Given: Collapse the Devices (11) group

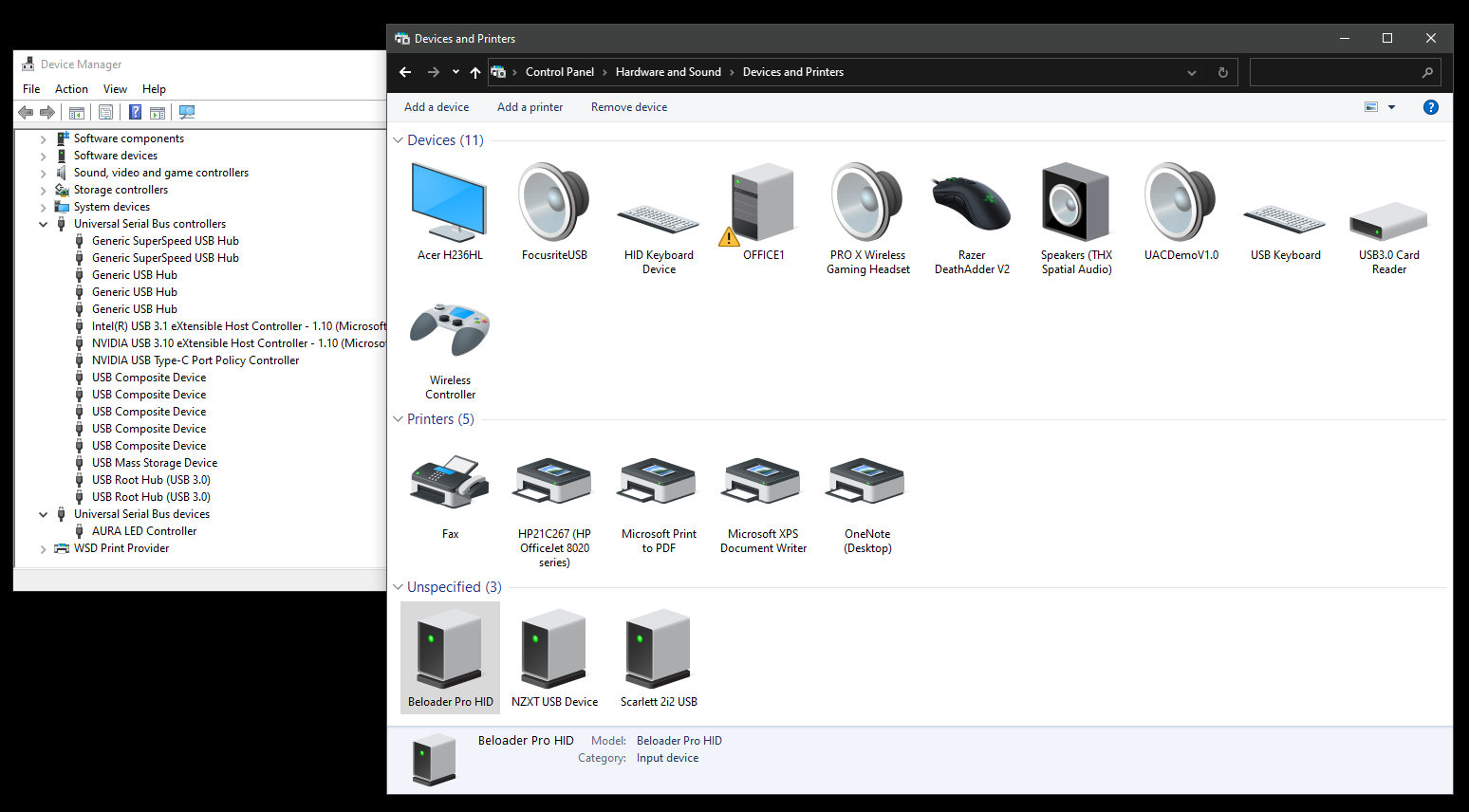Looking at the screenshot, I should click(x=399, y=140).
